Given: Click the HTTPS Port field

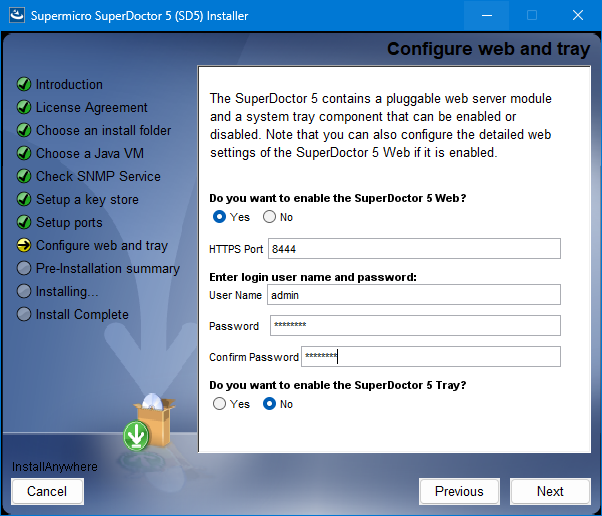Looking at the screenshot, I should 414,249.
